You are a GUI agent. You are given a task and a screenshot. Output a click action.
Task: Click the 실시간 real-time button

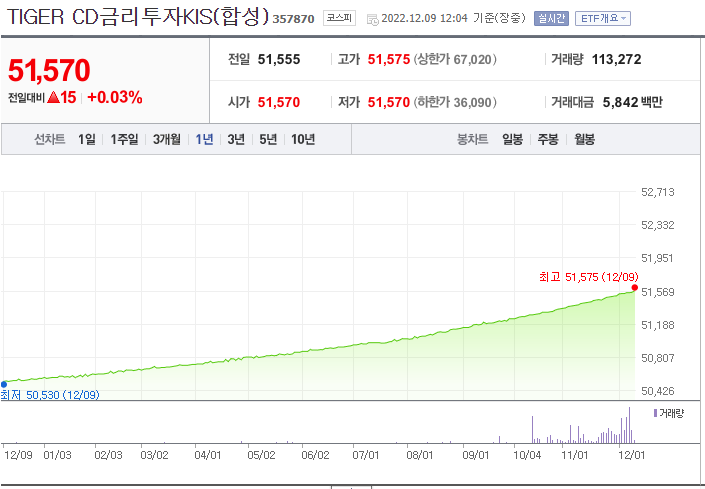(551, 19)
